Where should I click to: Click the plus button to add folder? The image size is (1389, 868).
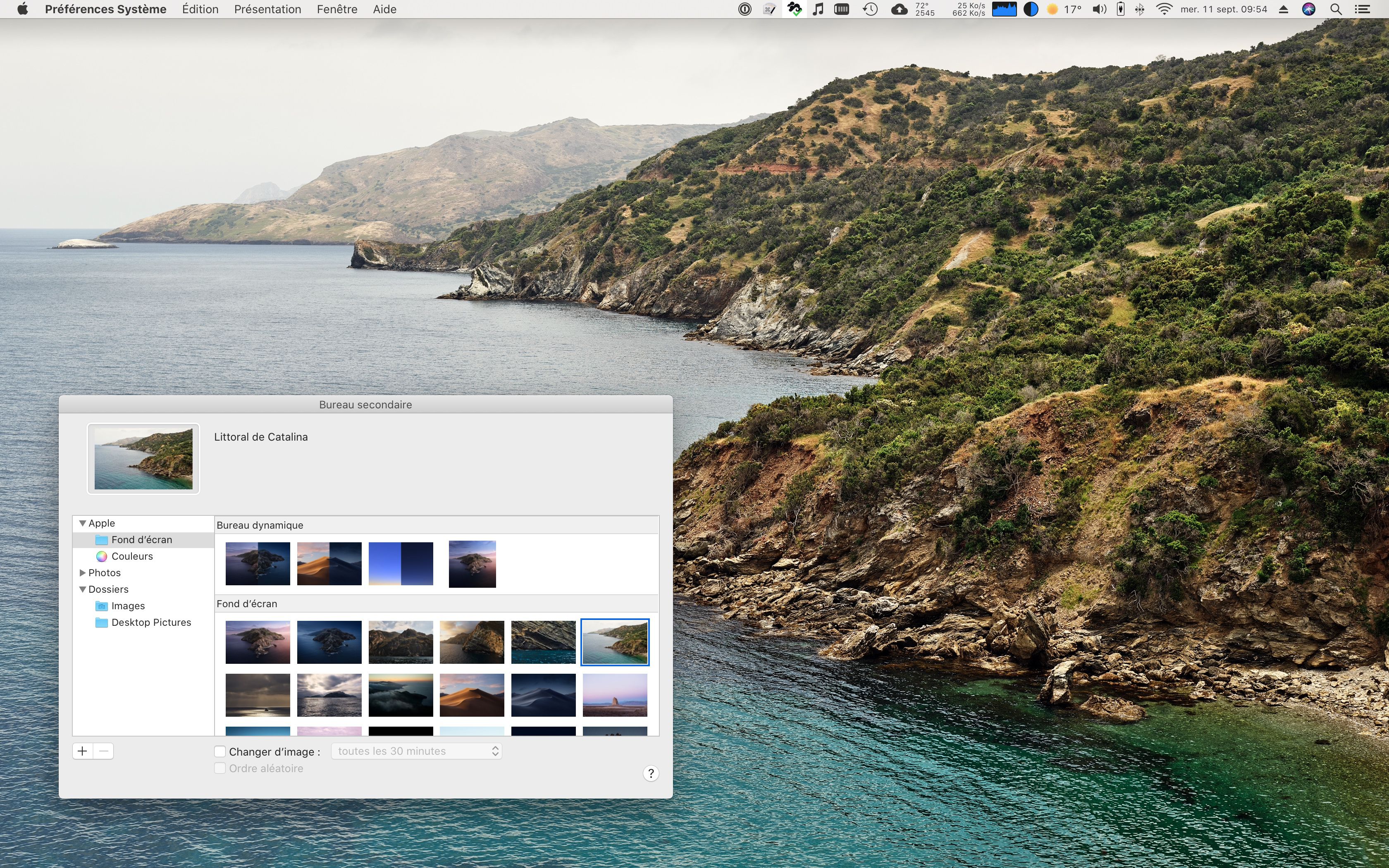point(83,751)
